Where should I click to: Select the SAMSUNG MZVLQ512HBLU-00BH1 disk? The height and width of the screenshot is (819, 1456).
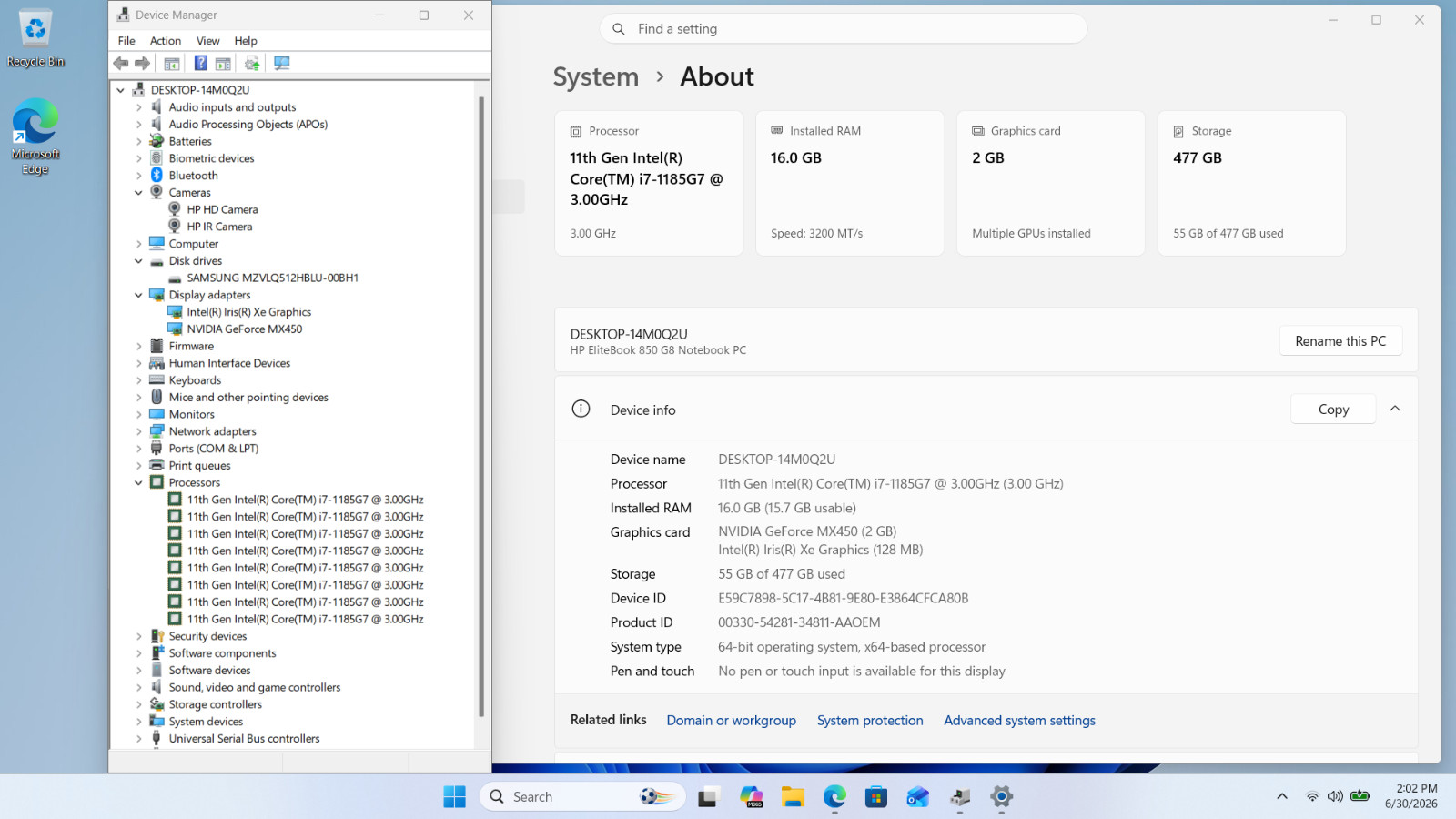tap(272, 278)
